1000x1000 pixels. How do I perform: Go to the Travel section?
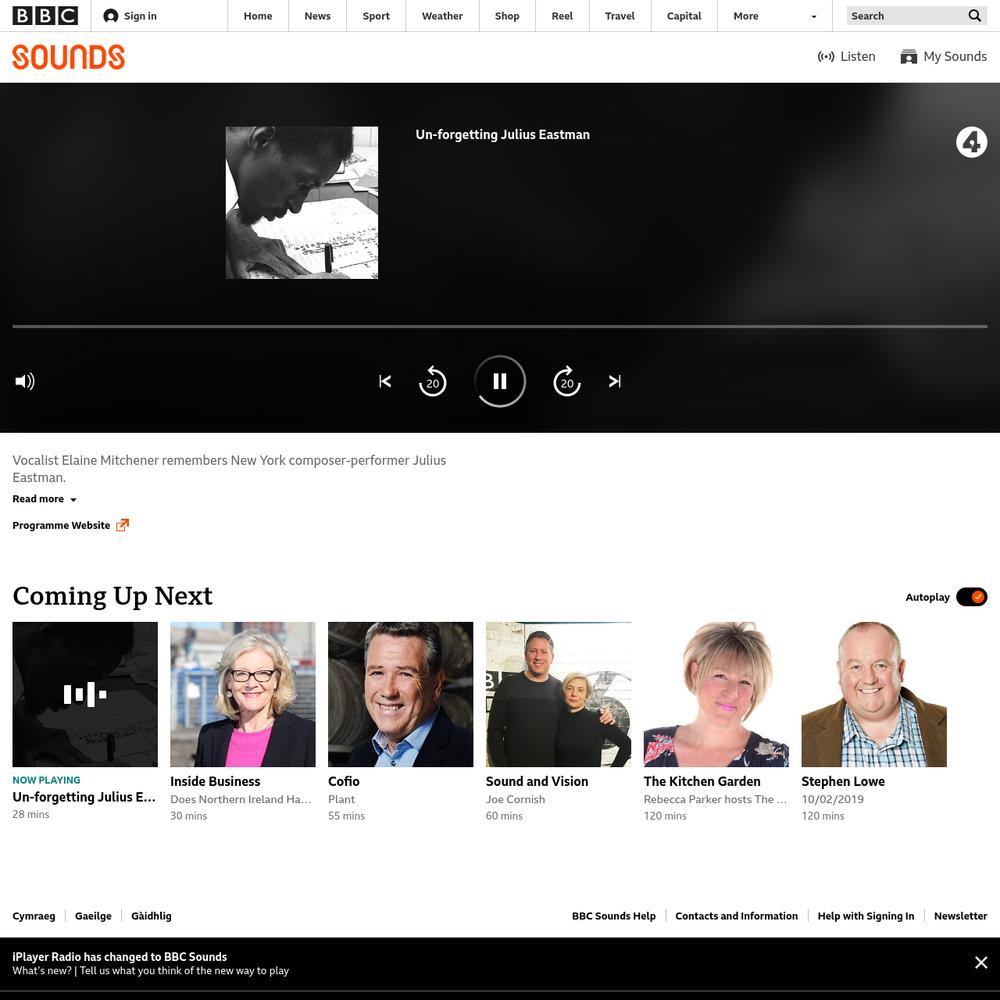[x=620, y=16]
